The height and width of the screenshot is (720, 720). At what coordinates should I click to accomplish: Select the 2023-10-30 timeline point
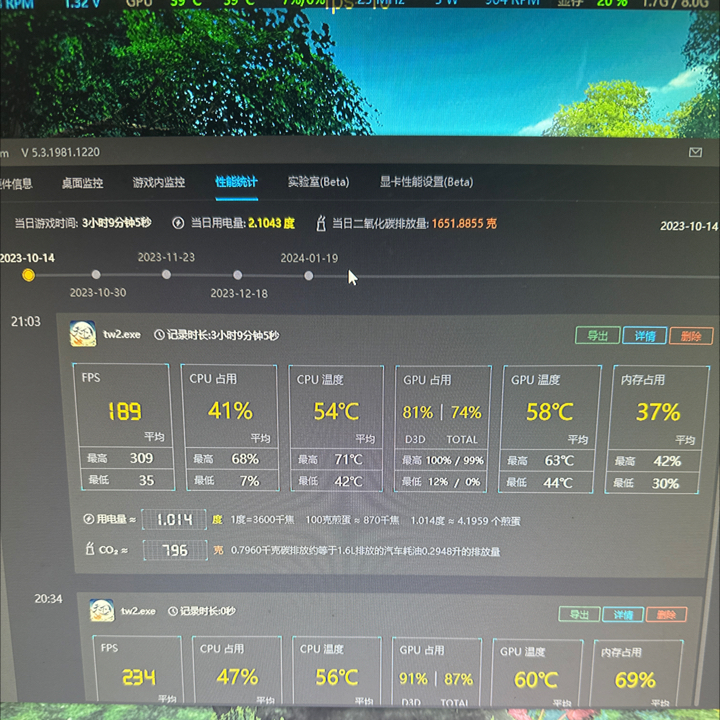(x=96, y=275)
